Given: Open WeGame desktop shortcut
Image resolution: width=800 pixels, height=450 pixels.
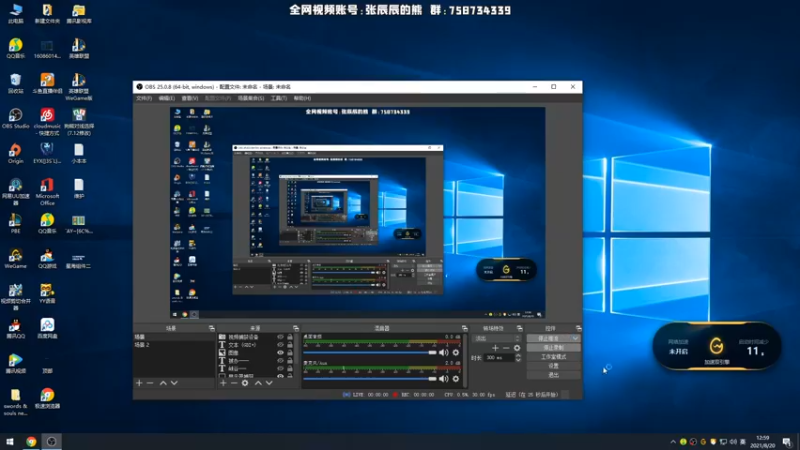Looking at the screenshot, I should tap(15, 259).
